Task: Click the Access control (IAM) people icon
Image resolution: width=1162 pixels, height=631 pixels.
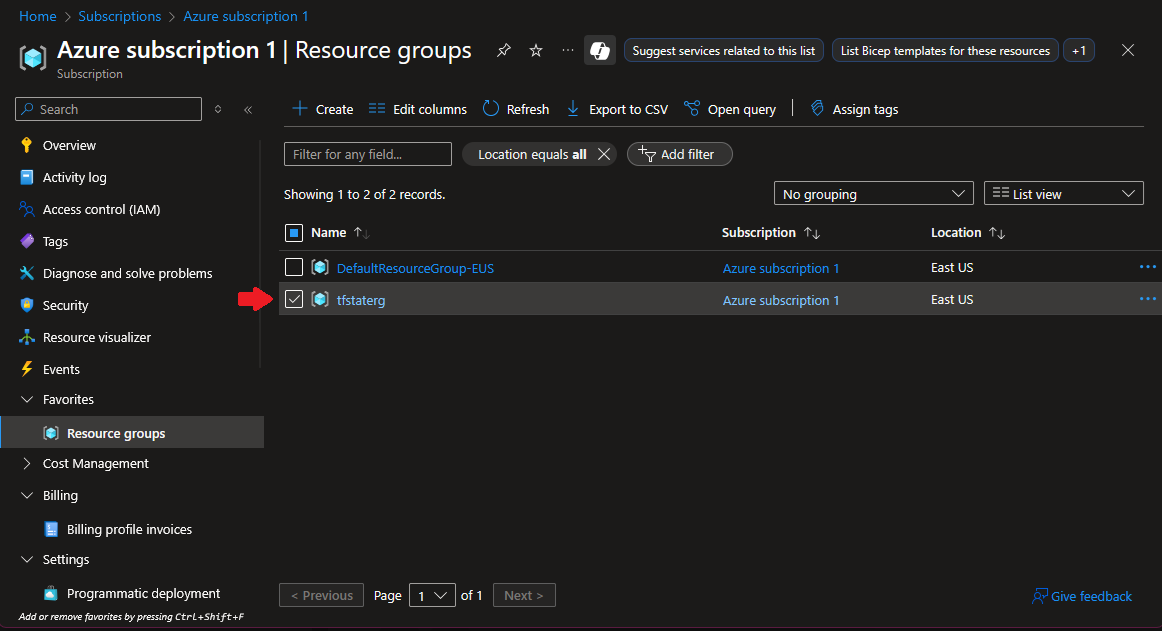Action: coord(27,209)
